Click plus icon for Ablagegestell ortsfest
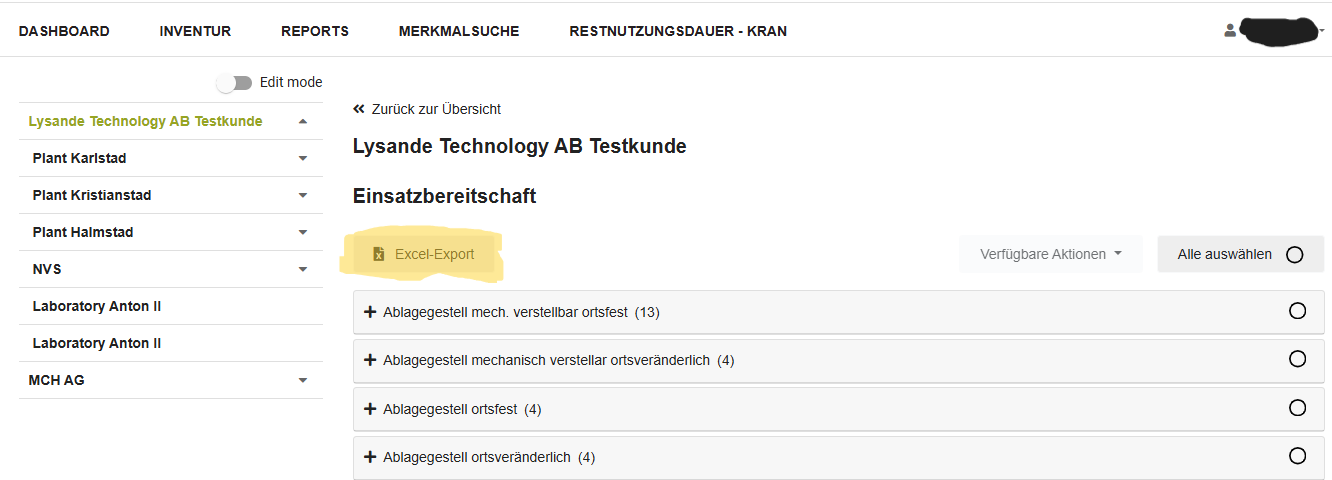The image size is (1332, 480). [370, 409]
